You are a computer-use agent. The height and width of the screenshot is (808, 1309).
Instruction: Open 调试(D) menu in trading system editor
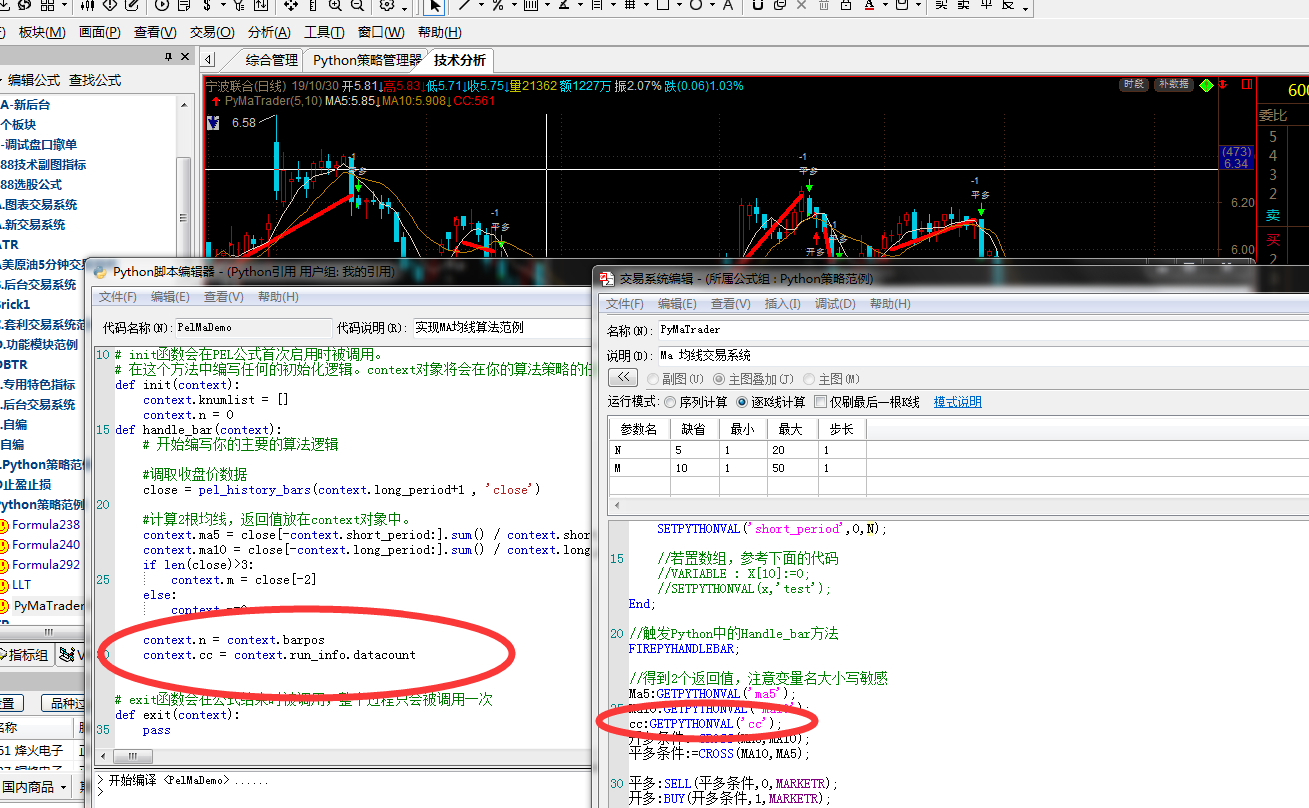pos(835,304)
